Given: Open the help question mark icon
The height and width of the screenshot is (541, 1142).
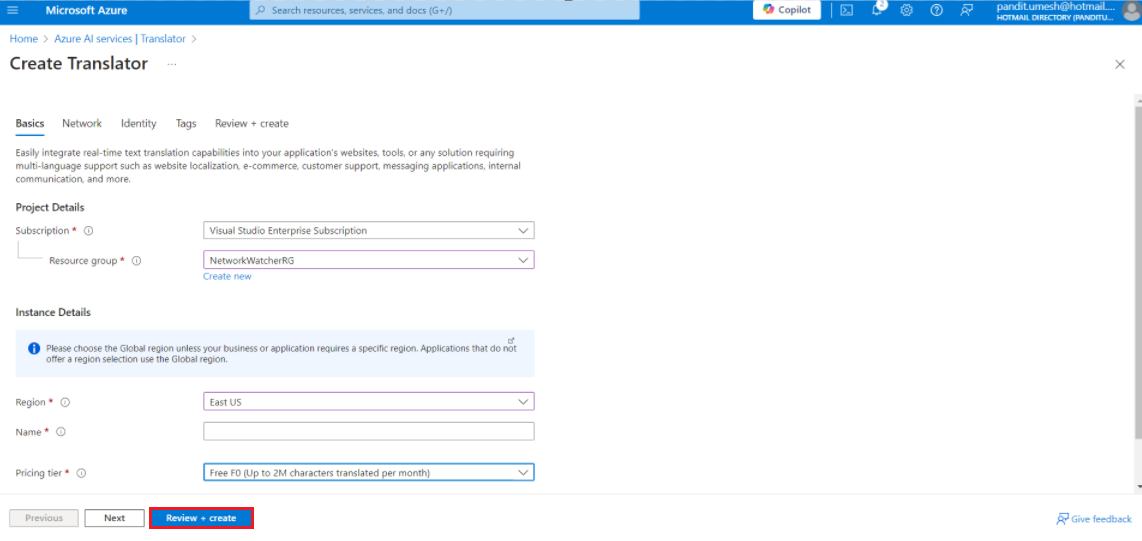Looking at the screenshot, I should [937, 10].
